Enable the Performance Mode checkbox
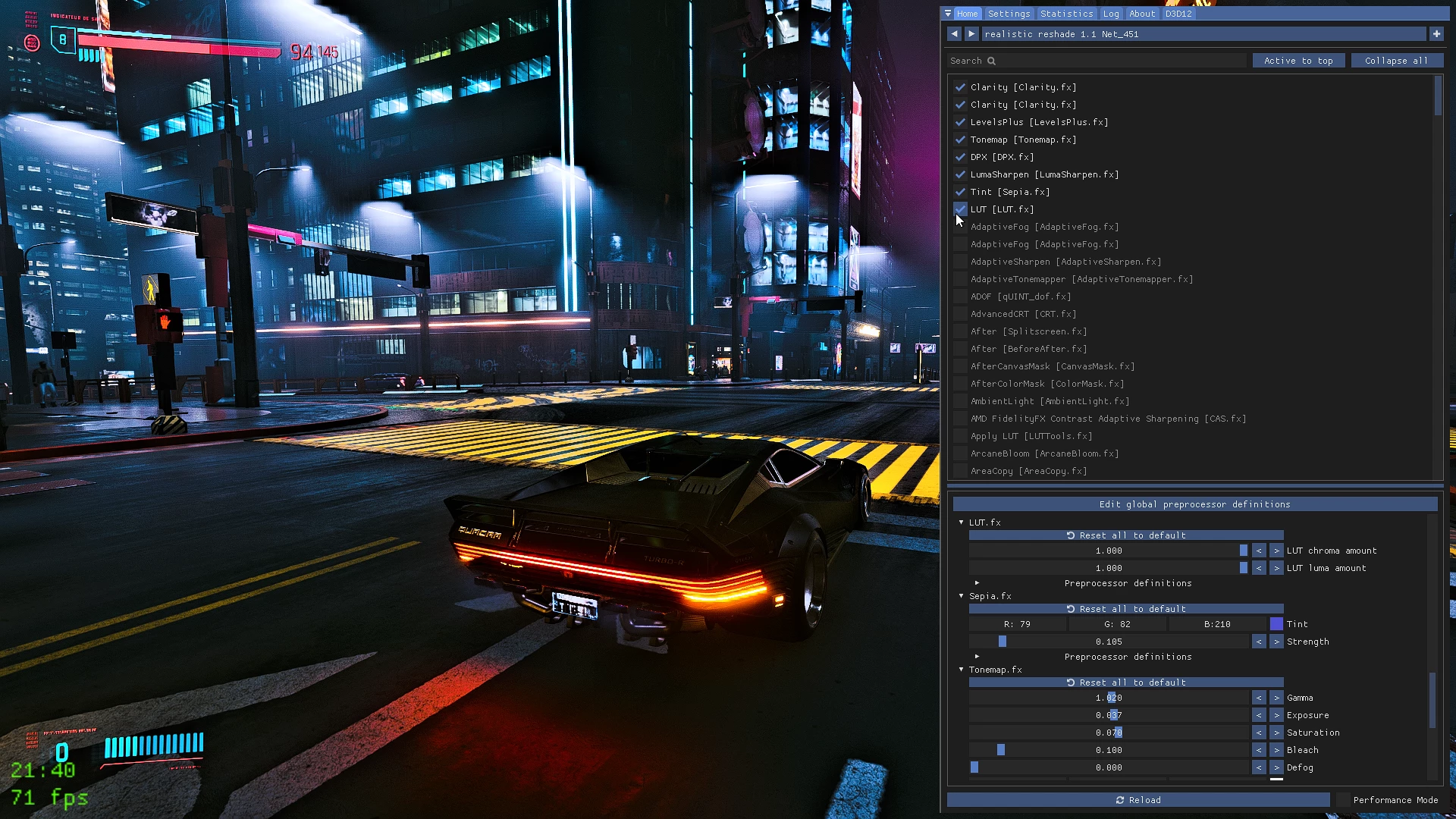 click(x=1342, y=800)
